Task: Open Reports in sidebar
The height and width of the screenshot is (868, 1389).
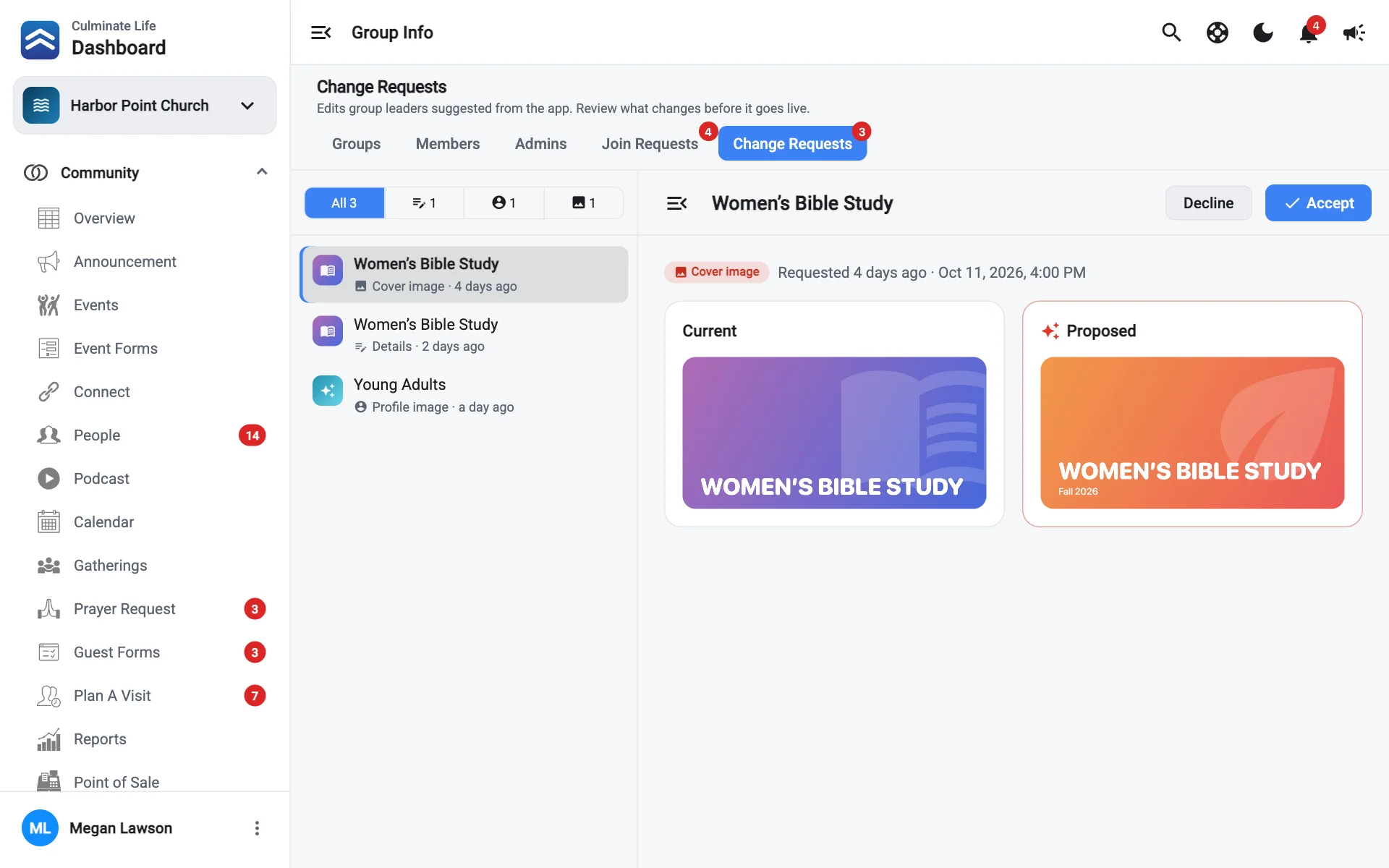Action: (x=145, y=739)
